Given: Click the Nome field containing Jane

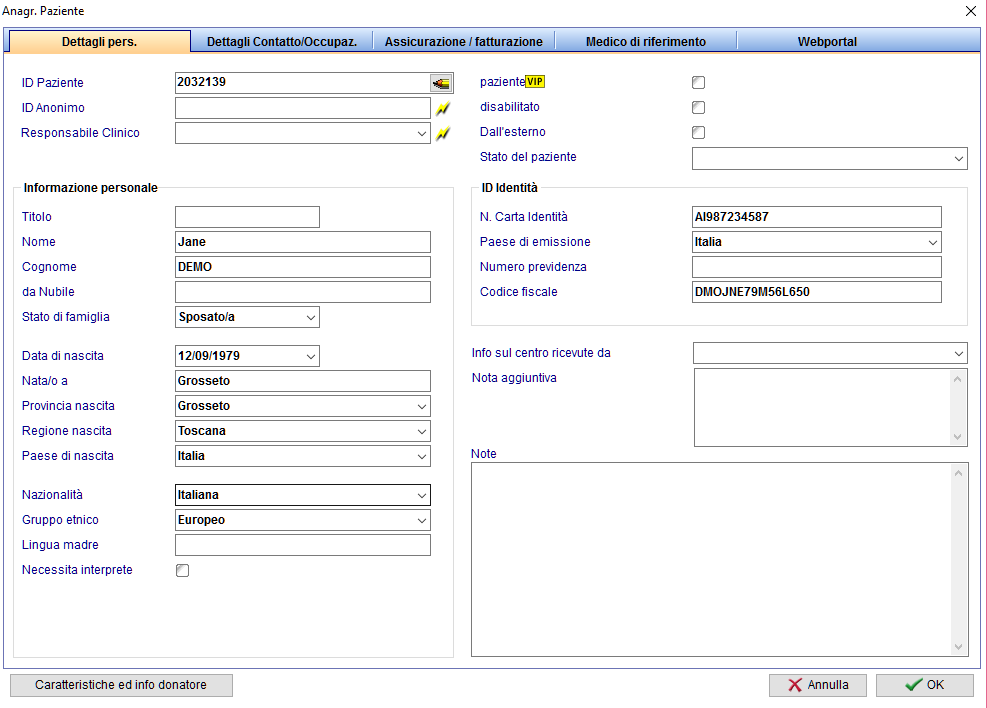Looking at the screenshot, I should [303, 242].
